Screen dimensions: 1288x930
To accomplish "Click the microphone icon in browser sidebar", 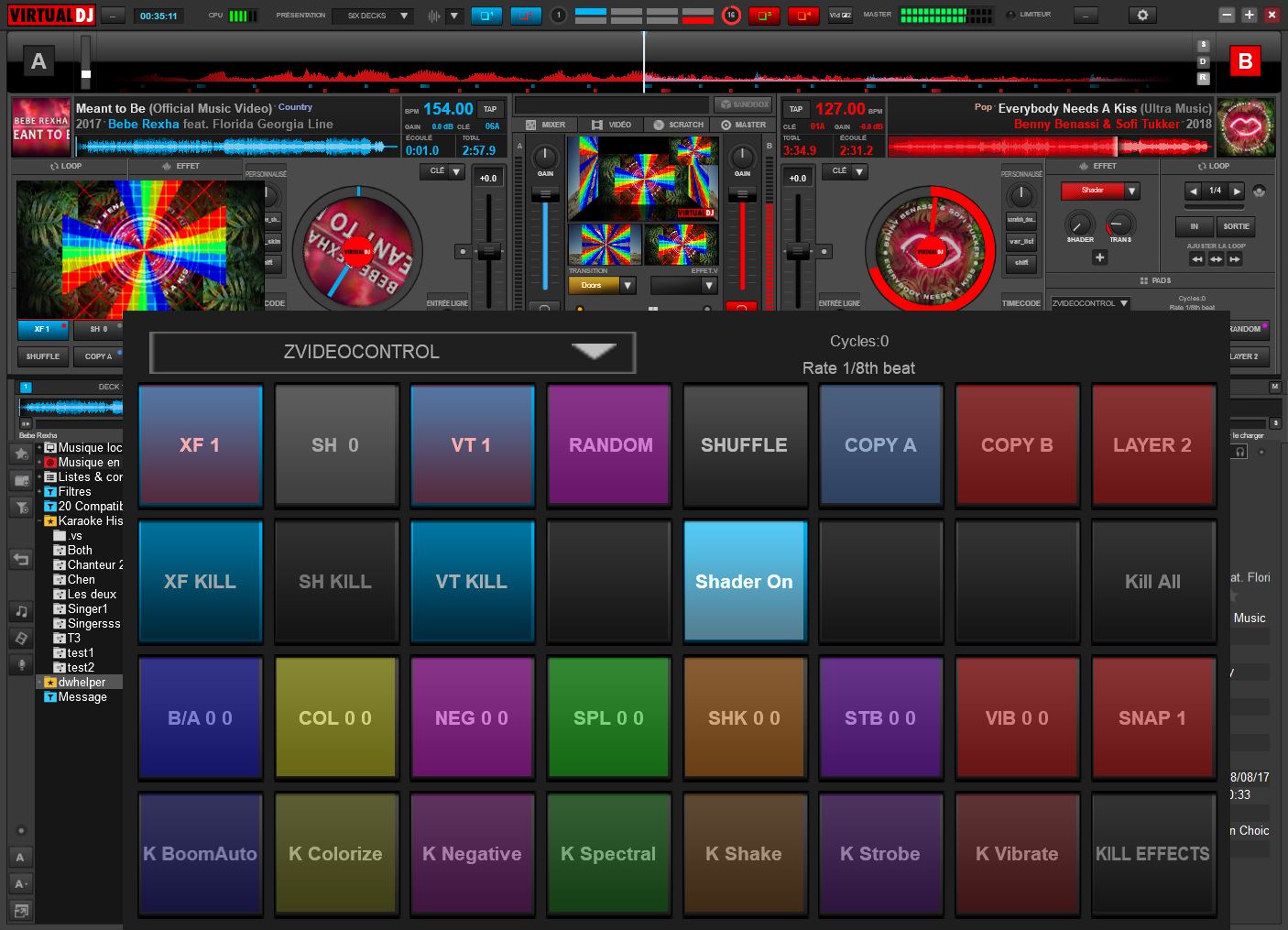I will point(21,664).
